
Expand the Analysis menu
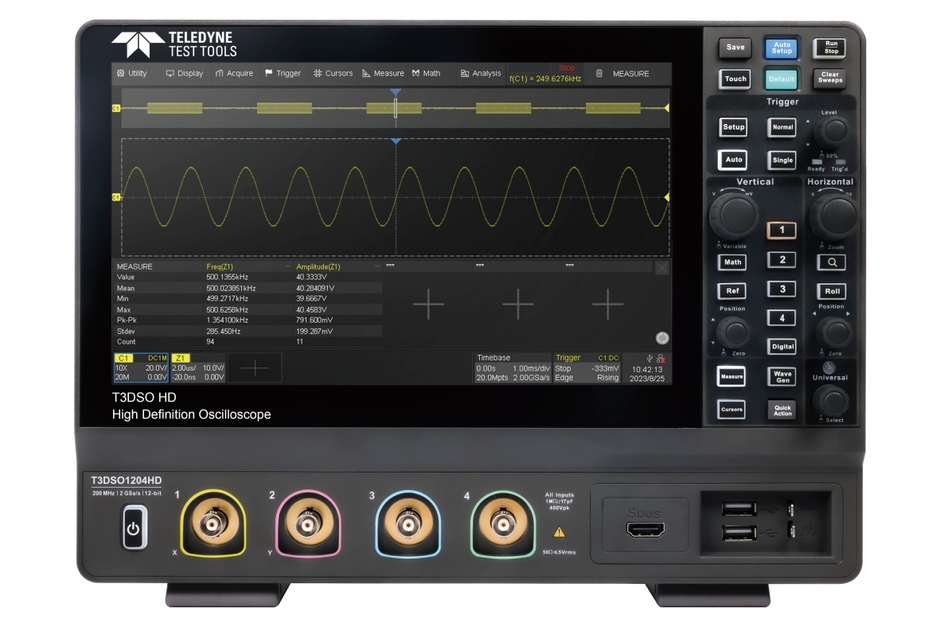click(x=480, y=73)
